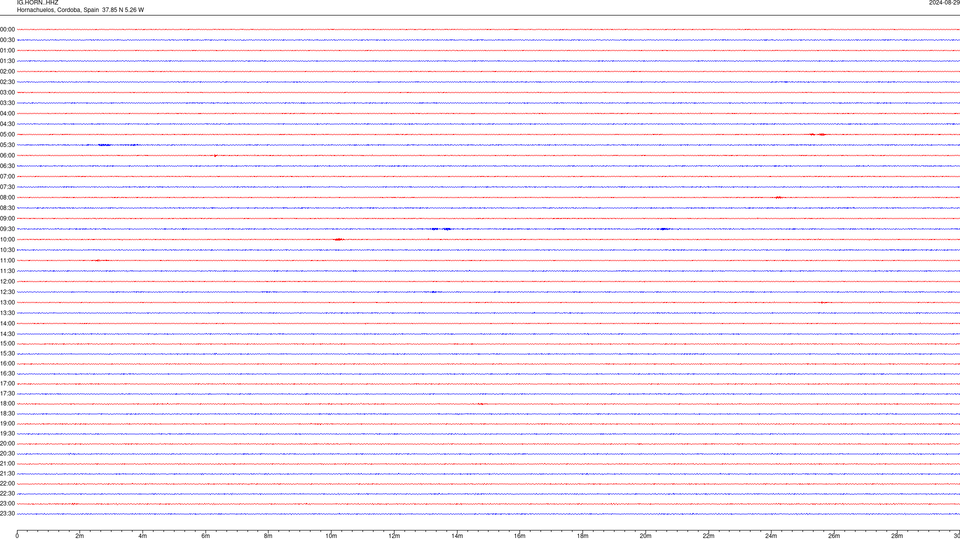The height and width of the screenshot is (540, 960).
Task: Click the 6m tick label on minute axis
Action: click(206, 536)
